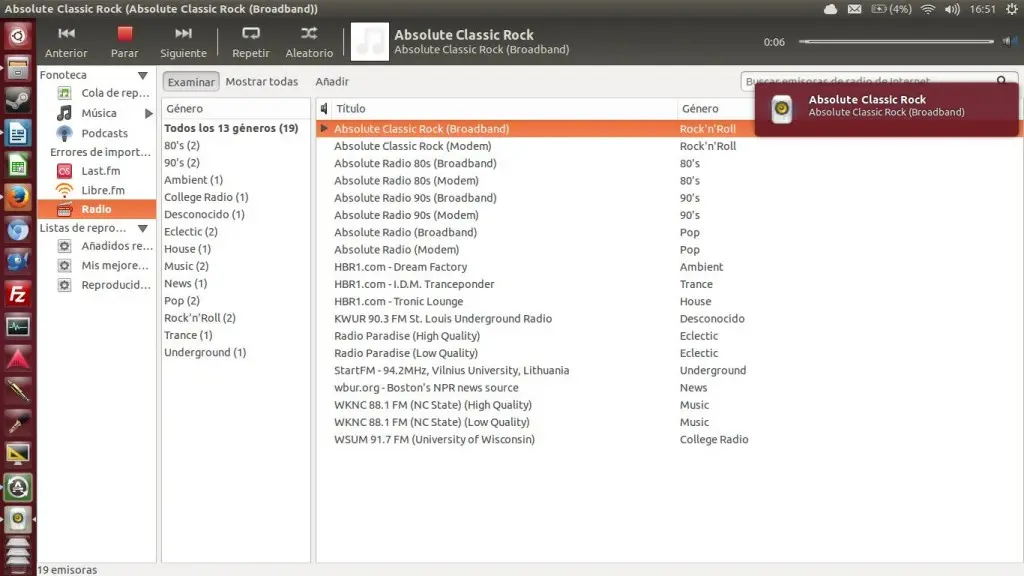
Task: Select Radio Paradise (High Quality) station
Action: (407, 336)
